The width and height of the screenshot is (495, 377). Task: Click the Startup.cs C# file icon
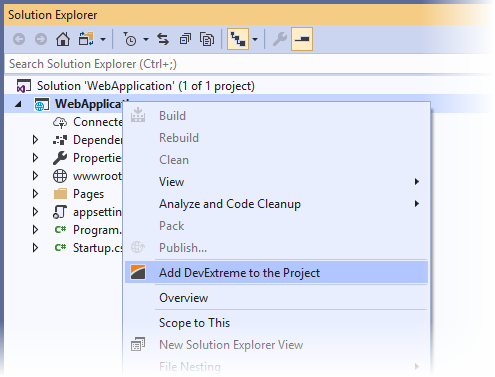click(60, 248)
